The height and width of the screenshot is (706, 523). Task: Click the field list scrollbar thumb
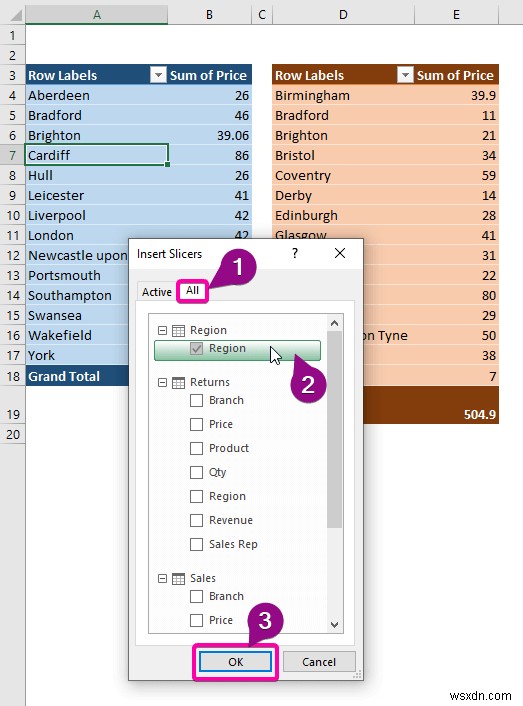[x=334, y=429]
